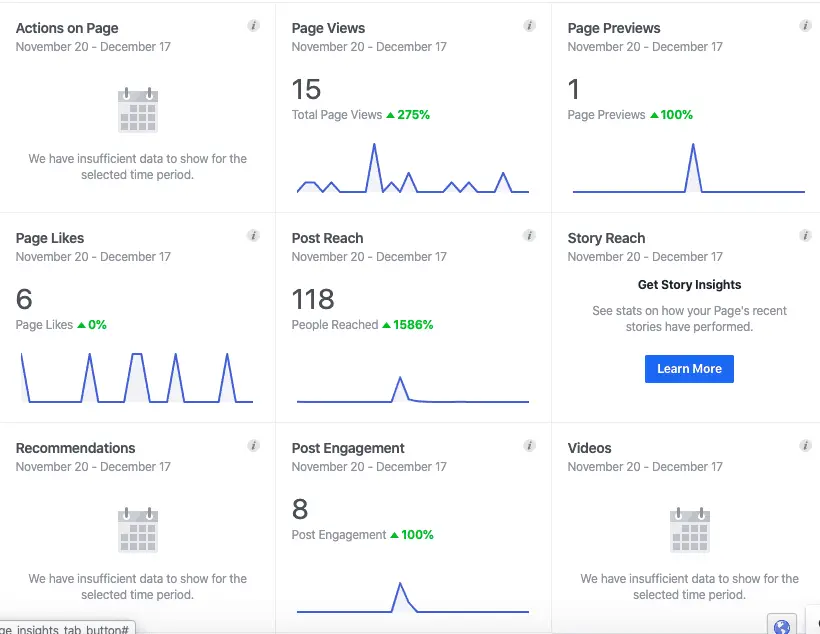This screenshot has height=634, width=820.
Task: Click the info icon on Story Reach
Action: [805, 235]
